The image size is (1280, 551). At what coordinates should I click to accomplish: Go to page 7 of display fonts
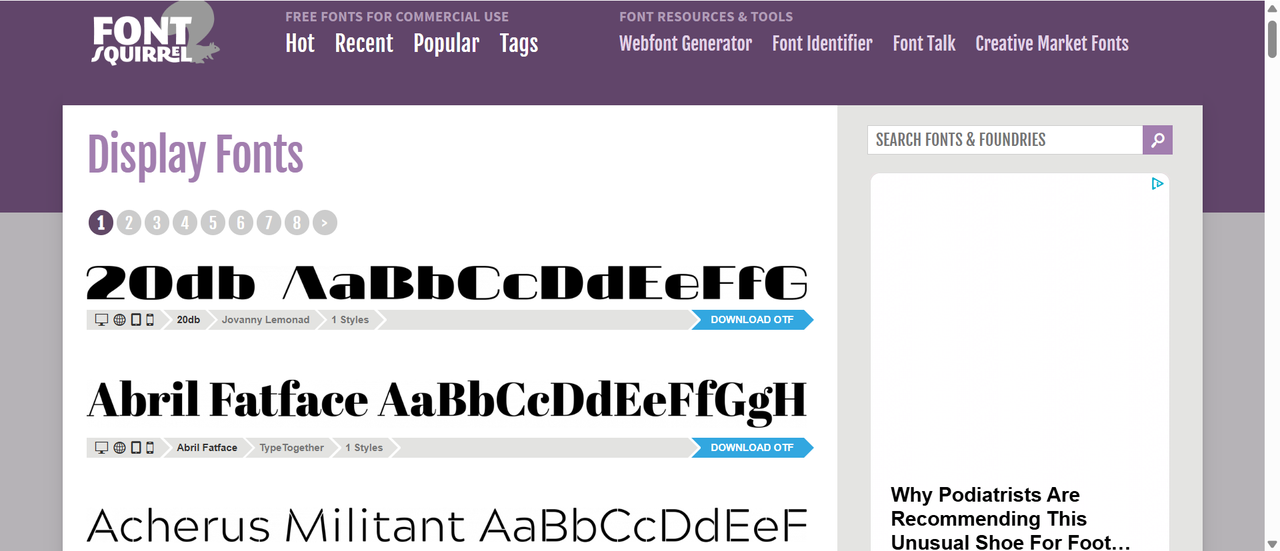[x=269, y=222]
